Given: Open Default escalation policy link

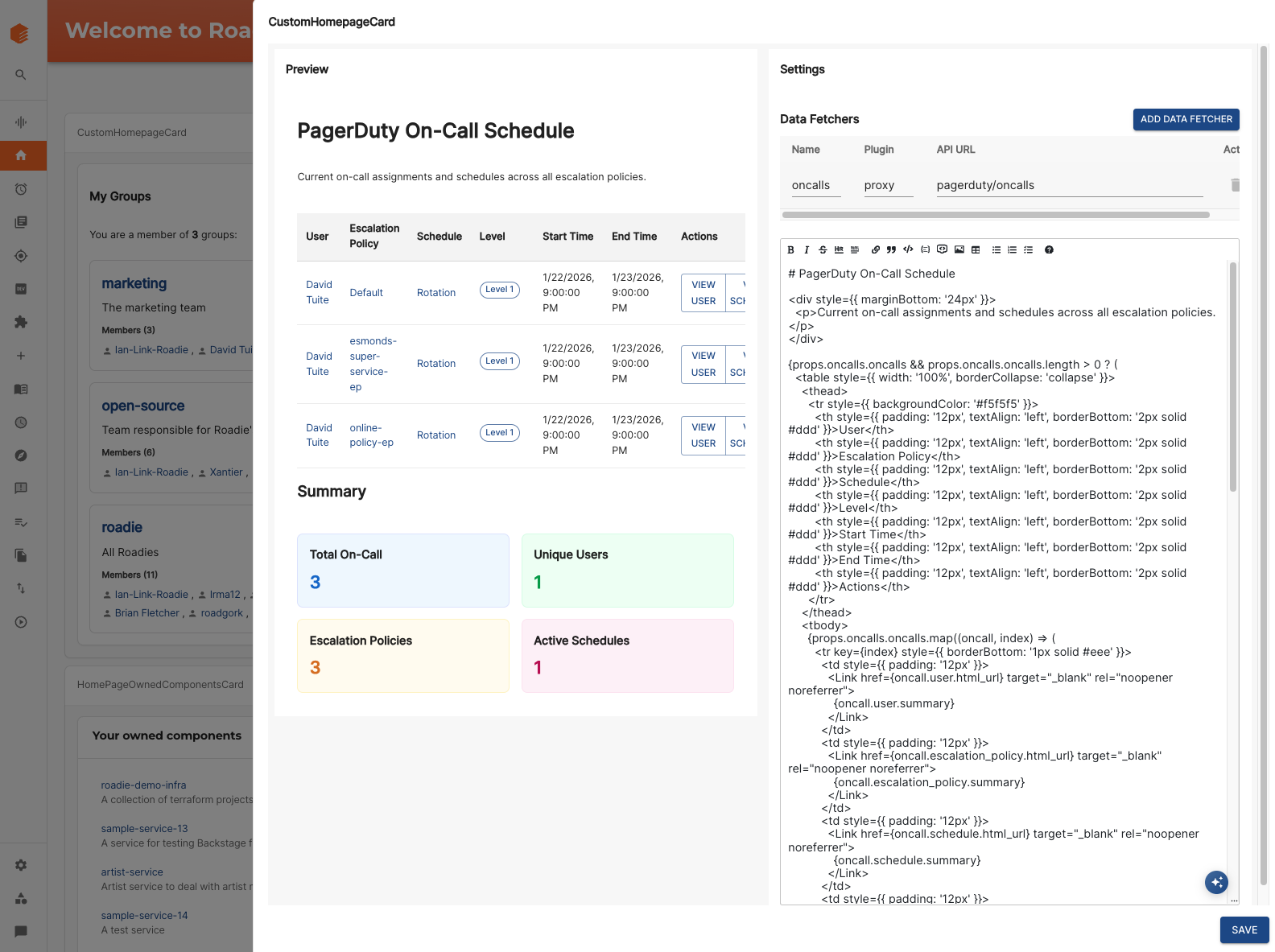Looking at the screenshot, I should pos(366,293).
